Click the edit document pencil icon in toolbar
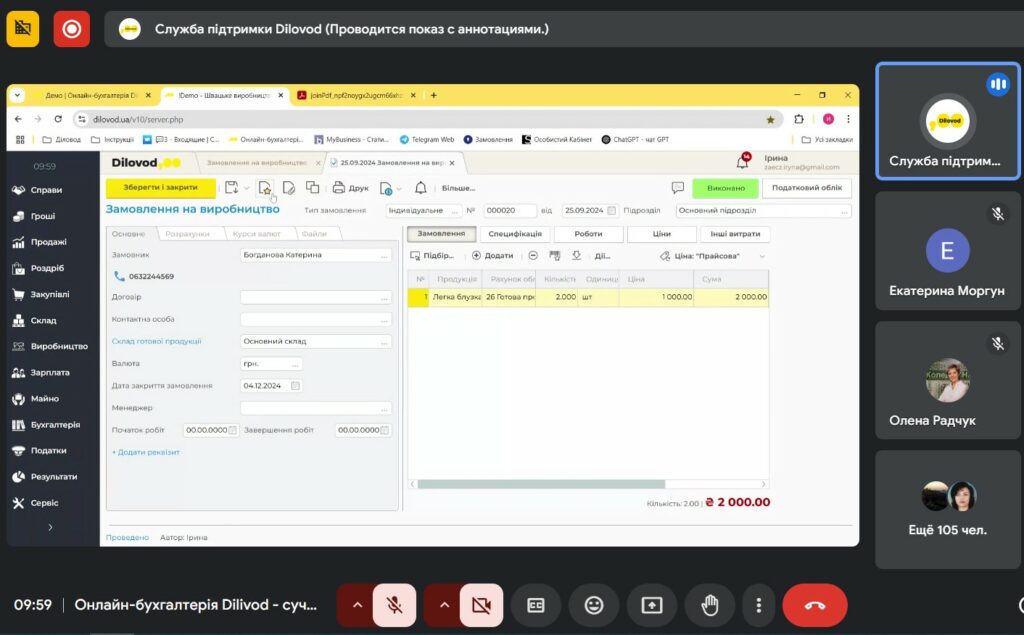This screenshot has height=635, width=1024. (289, 188)
